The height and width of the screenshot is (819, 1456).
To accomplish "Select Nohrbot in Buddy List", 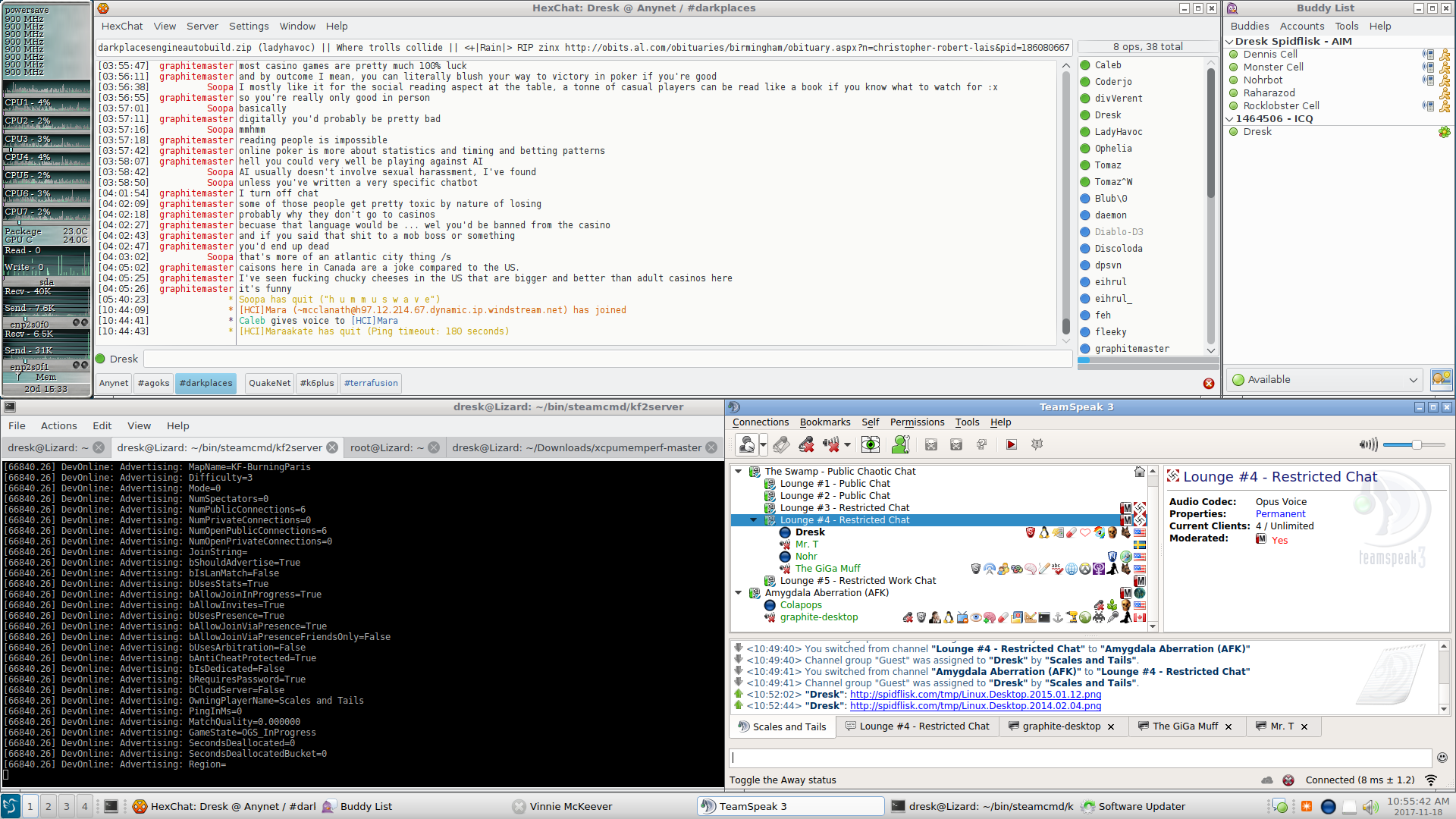I will (1263, 80).
